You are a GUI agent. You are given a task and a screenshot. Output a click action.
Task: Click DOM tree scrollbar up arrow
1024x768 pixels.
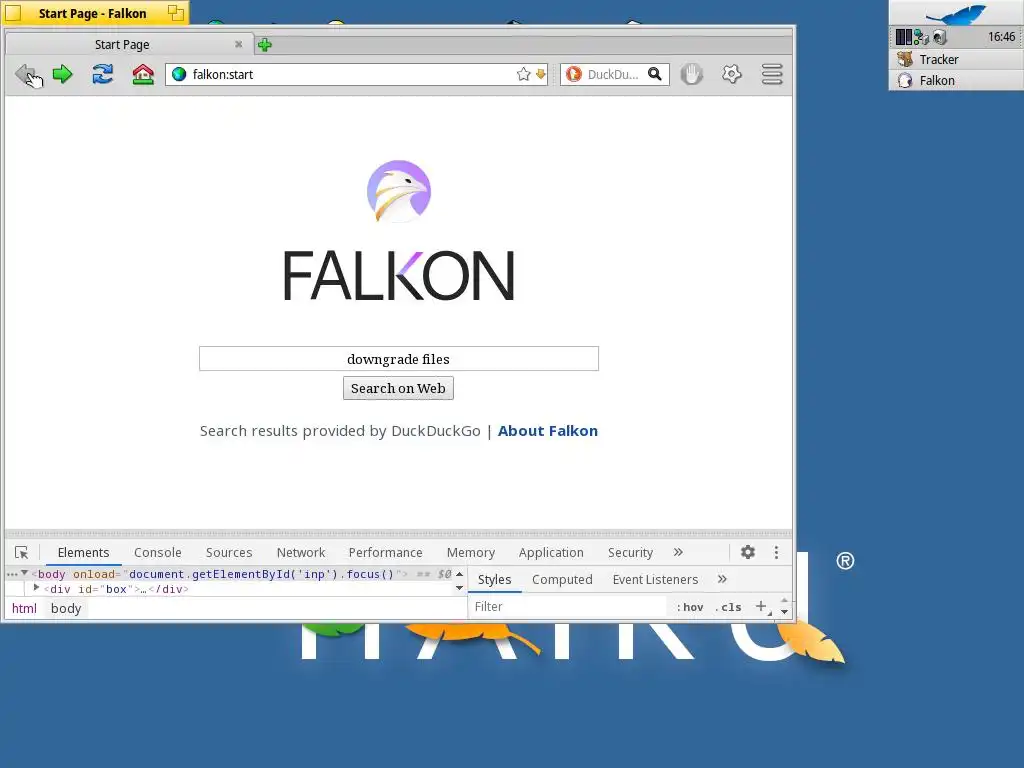coord(460,573)
